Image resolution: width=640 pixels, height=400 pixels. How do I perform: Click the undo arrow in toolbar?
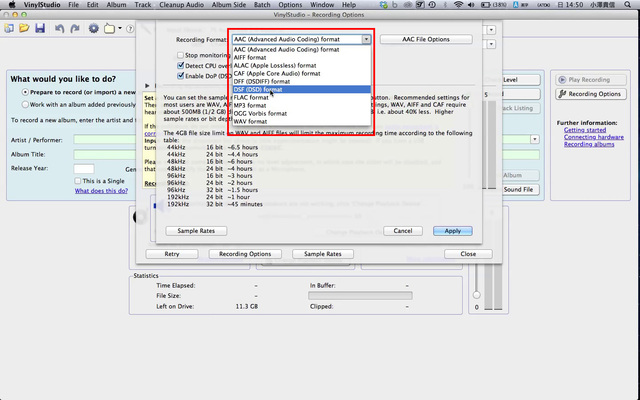(x=57, y=27)
